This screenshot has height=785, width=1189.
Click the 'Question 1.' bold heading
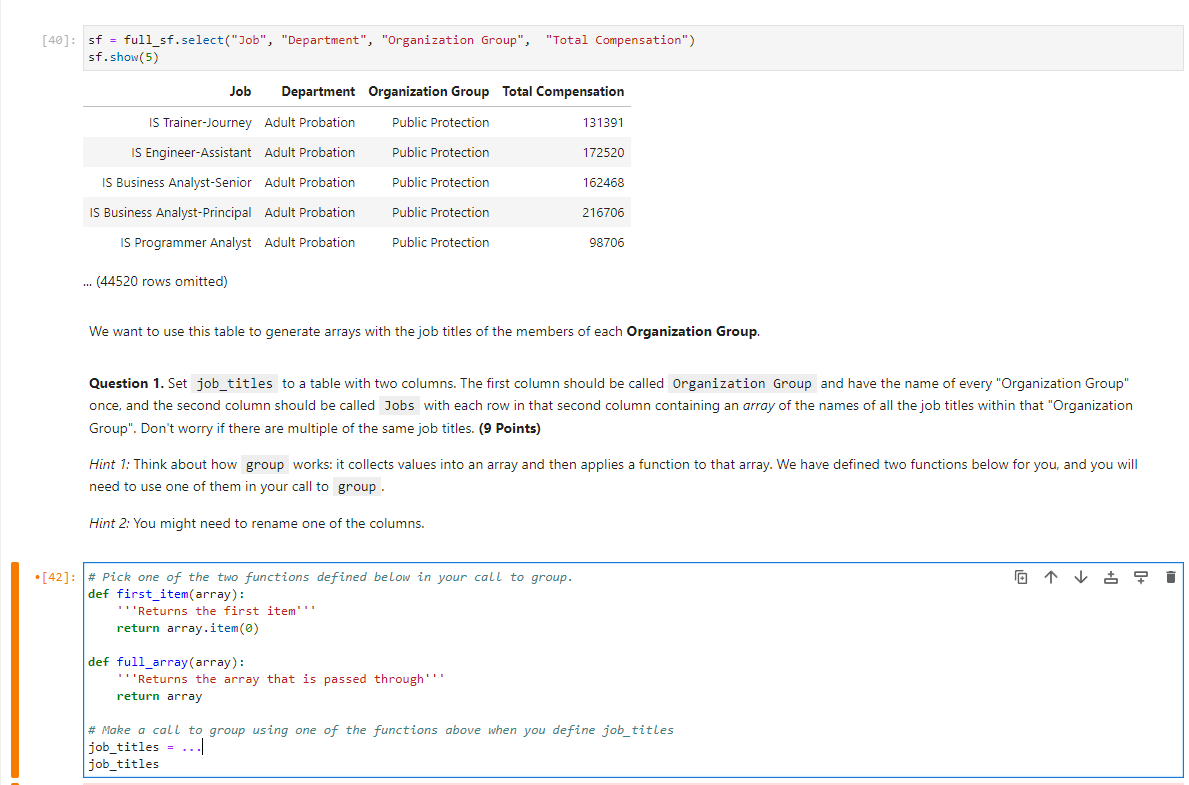126,383
